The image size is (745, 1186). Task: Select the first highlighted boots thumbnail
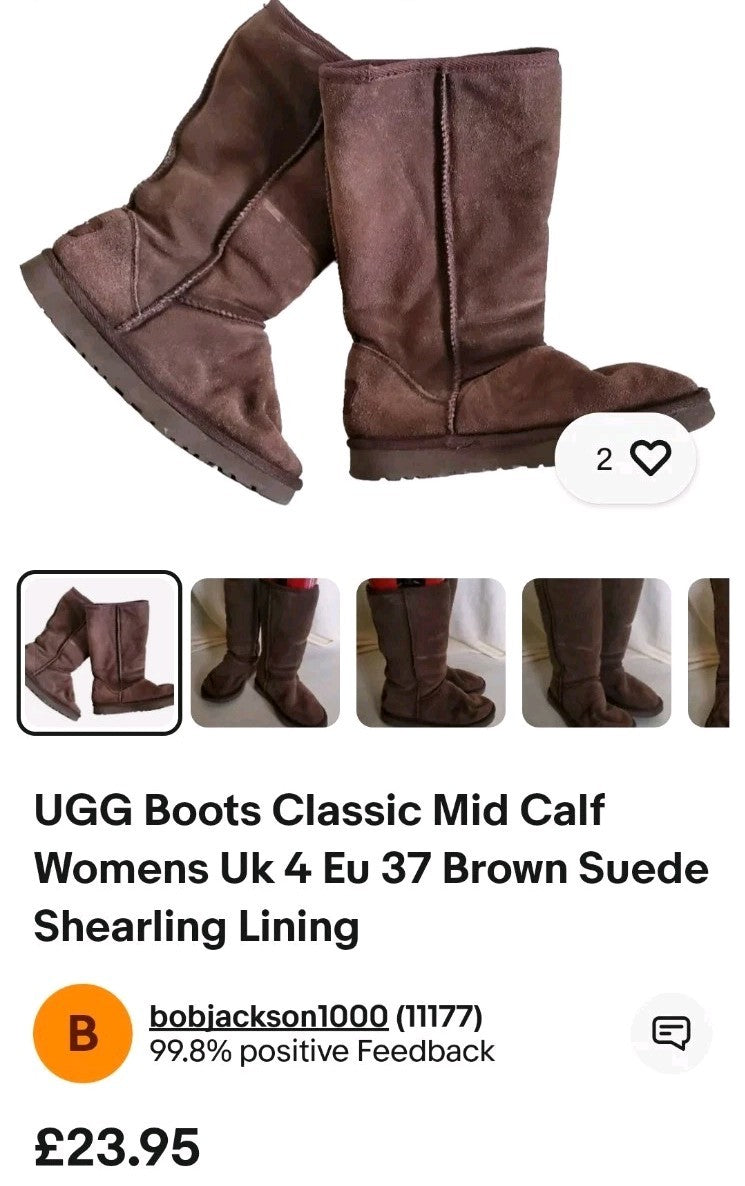99,653
